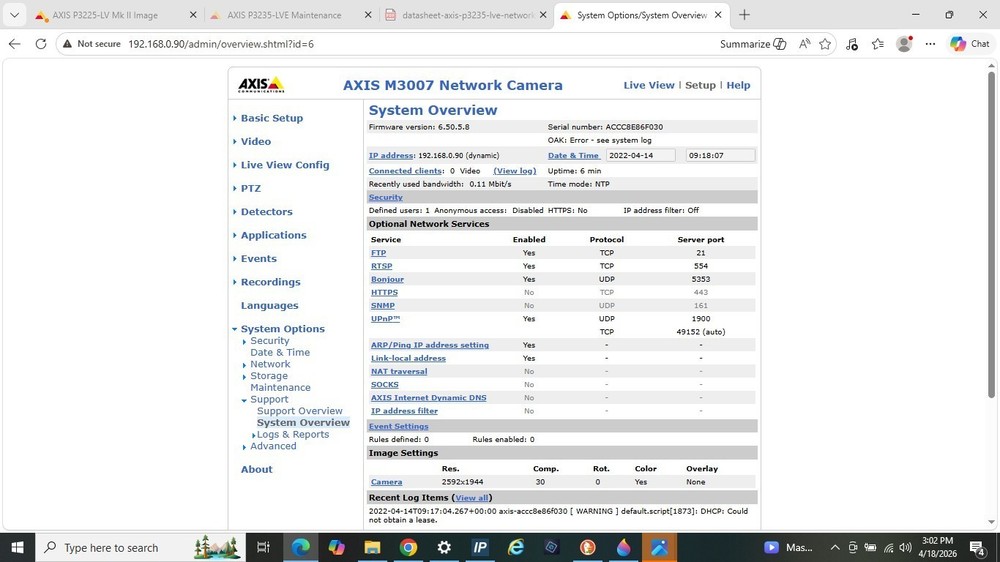
Task: Open Date & Time under System Options
Action: pyautogui.click(x=280, y=352)
